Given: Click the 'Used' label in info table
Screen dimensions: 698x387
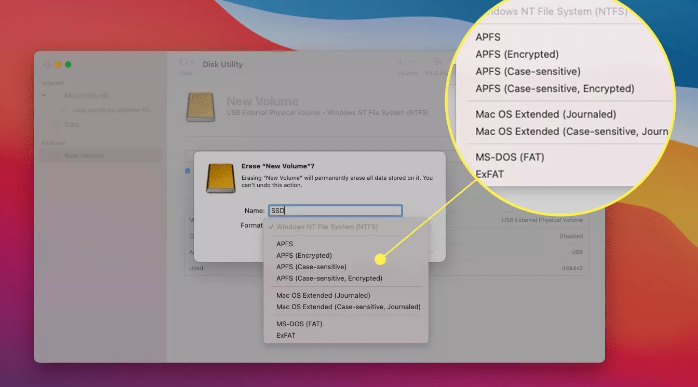Looking at the screenshot, I should (196, 268).
